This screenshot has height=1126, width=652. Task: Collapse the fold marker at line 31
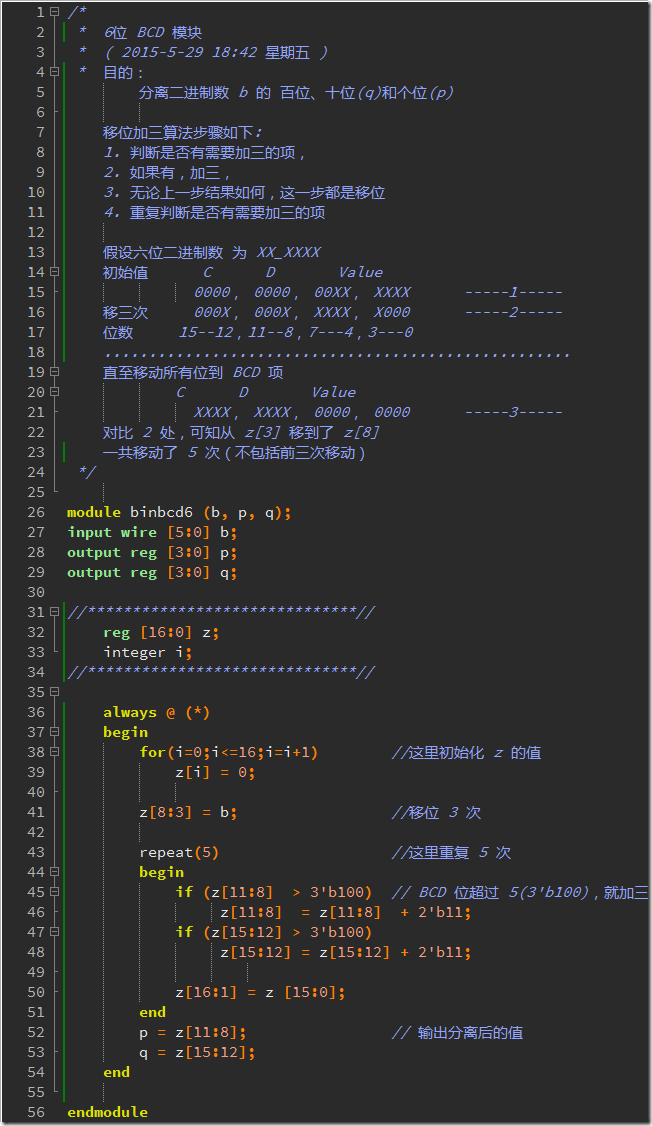click(55, 612)
